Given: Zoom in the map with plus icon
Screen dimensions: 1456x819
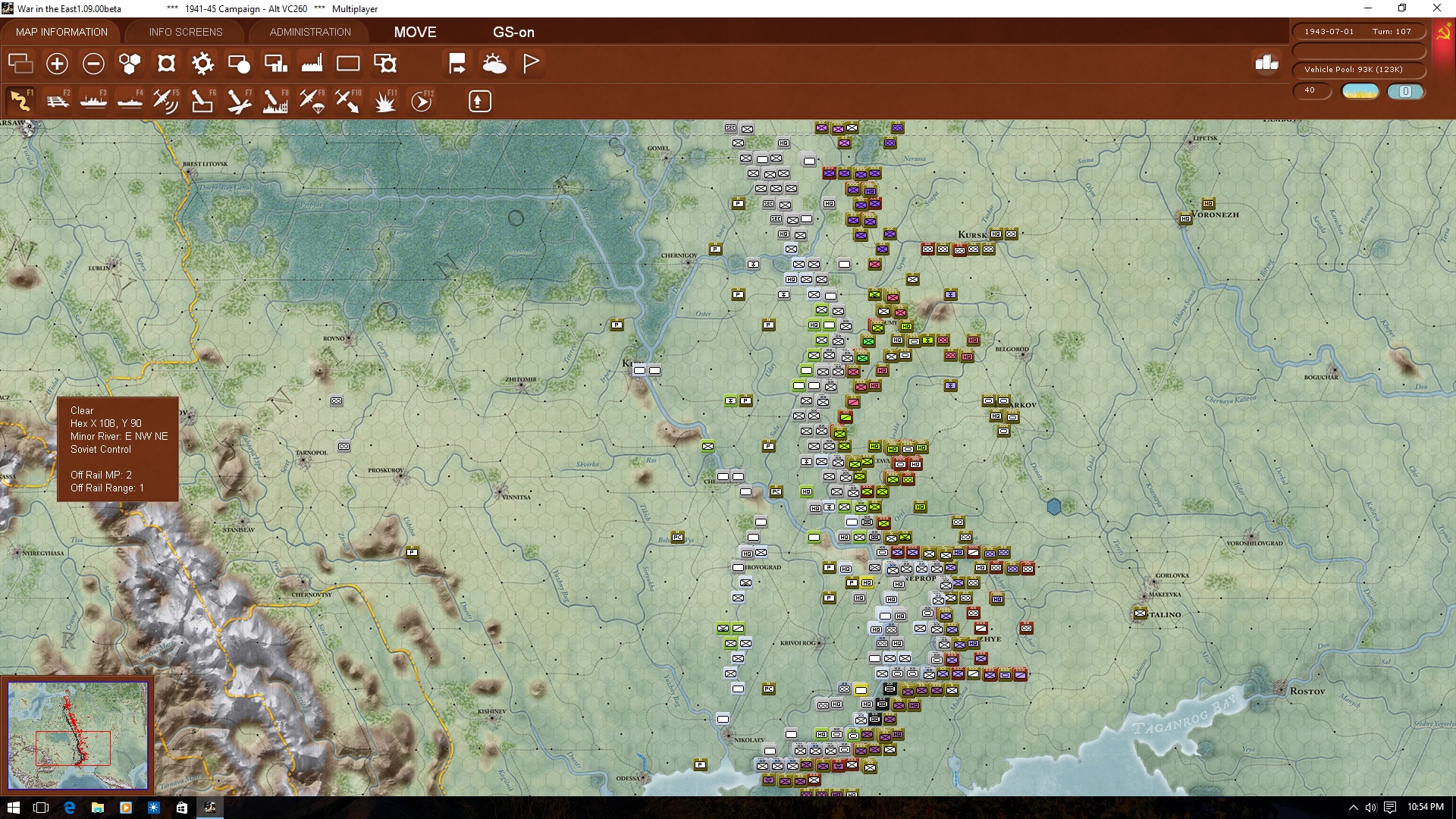Looking at the screenshot, I should coord(57,64).
